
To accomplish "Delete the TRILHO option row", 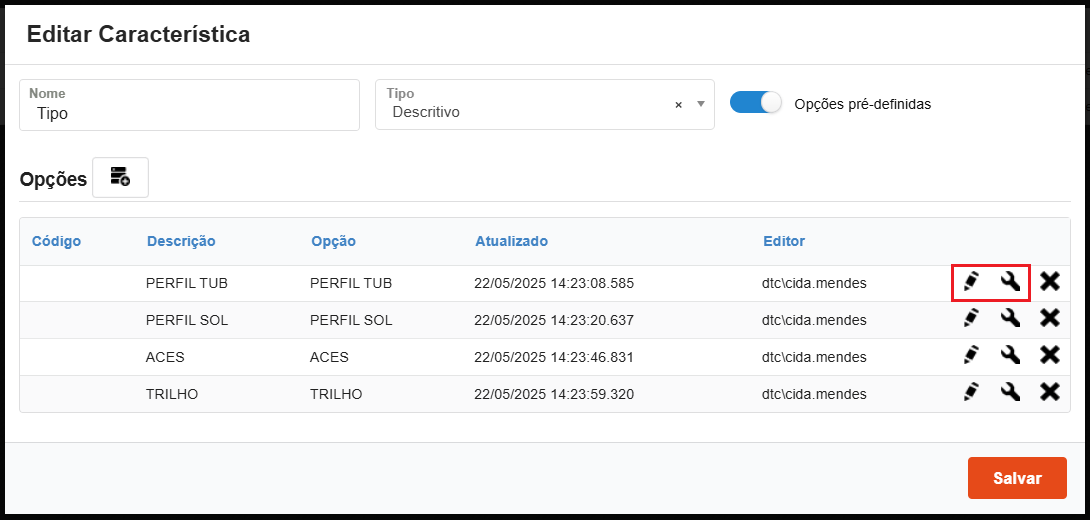I will [1049, 393].
